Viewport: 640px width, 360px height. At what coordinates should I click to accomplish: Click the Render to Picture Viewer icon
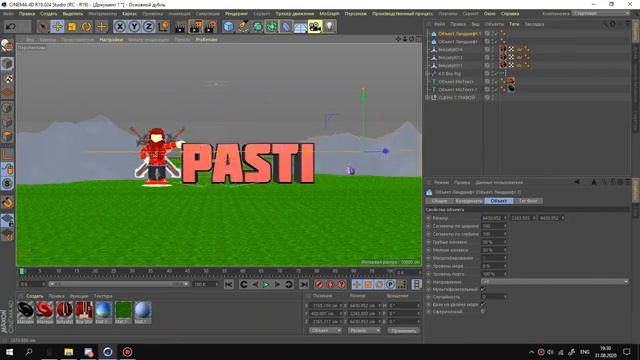click(196, 27)
